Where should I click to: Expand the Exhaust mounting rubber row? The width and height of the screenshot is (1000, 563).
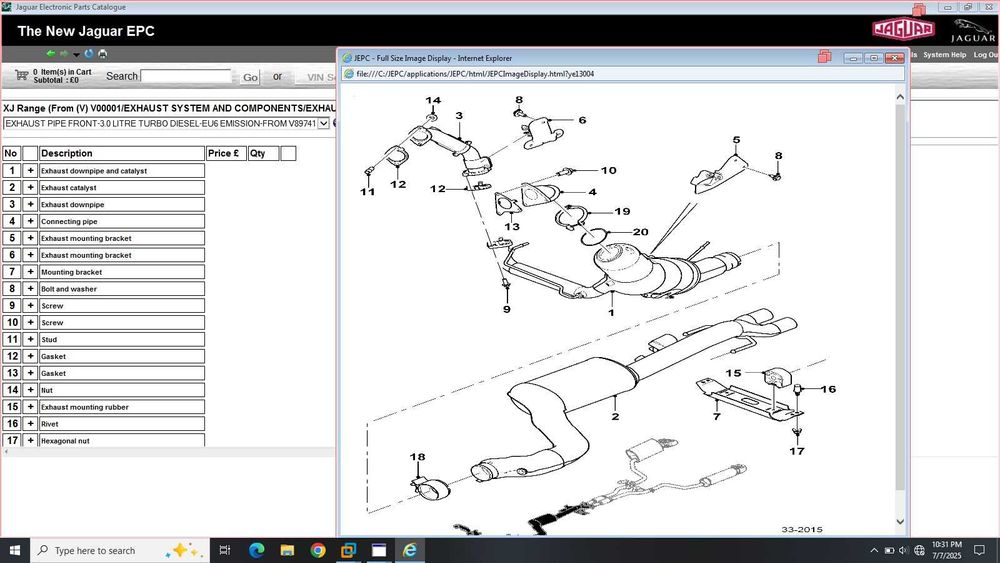(30, 407)
